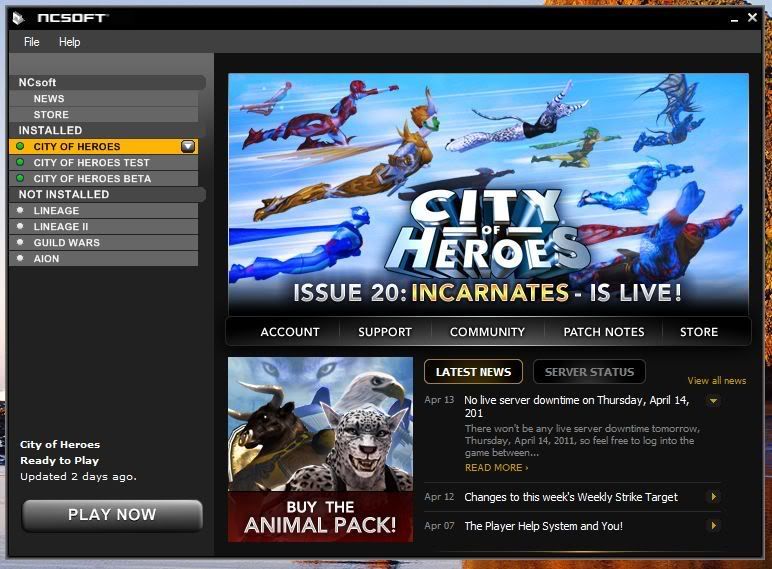Select News in the NCsoft sidebar

(103, 98)
